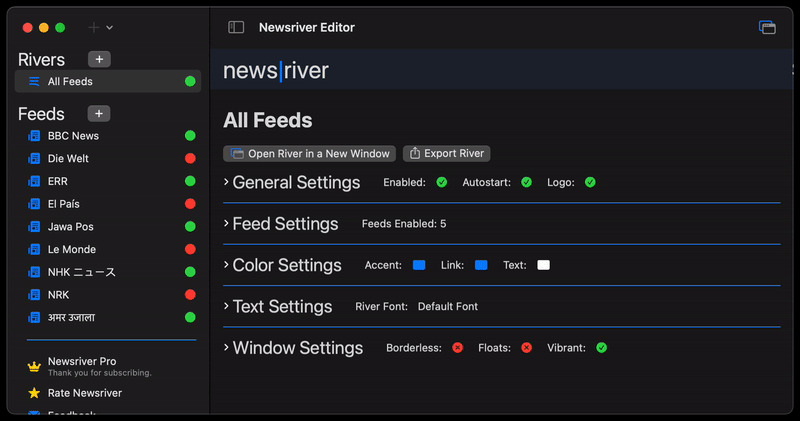Open the Rate Newsriver link
Image resolution: width=800 pixels, height=421 pixels.
tap(85, 393)
